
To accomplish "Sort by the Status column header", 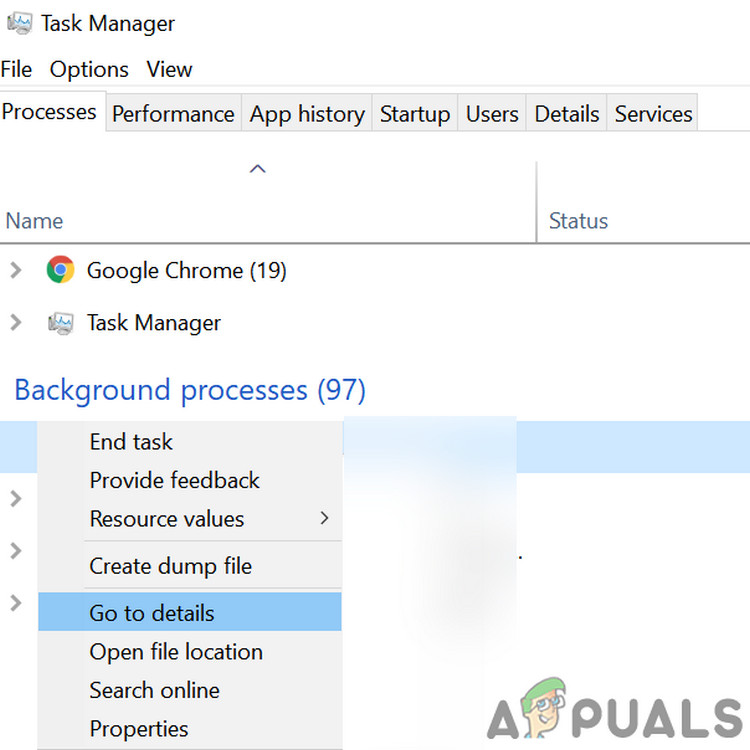I will (579, 221).
